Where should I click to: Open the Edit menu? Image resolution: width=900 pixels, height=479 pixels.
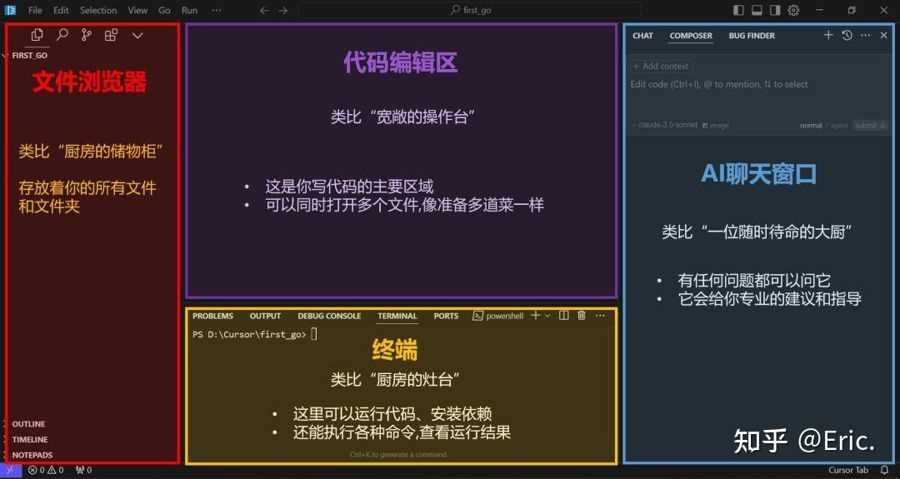pyautogui.click(x=61, y=10)
